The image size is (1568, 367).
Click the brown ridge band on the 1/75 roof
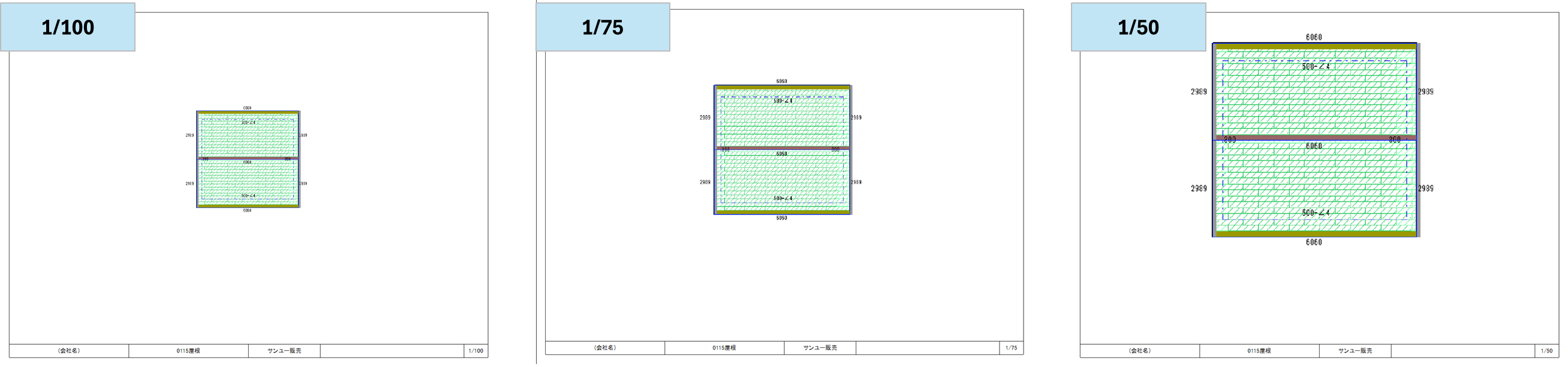[x=782, y=148]
